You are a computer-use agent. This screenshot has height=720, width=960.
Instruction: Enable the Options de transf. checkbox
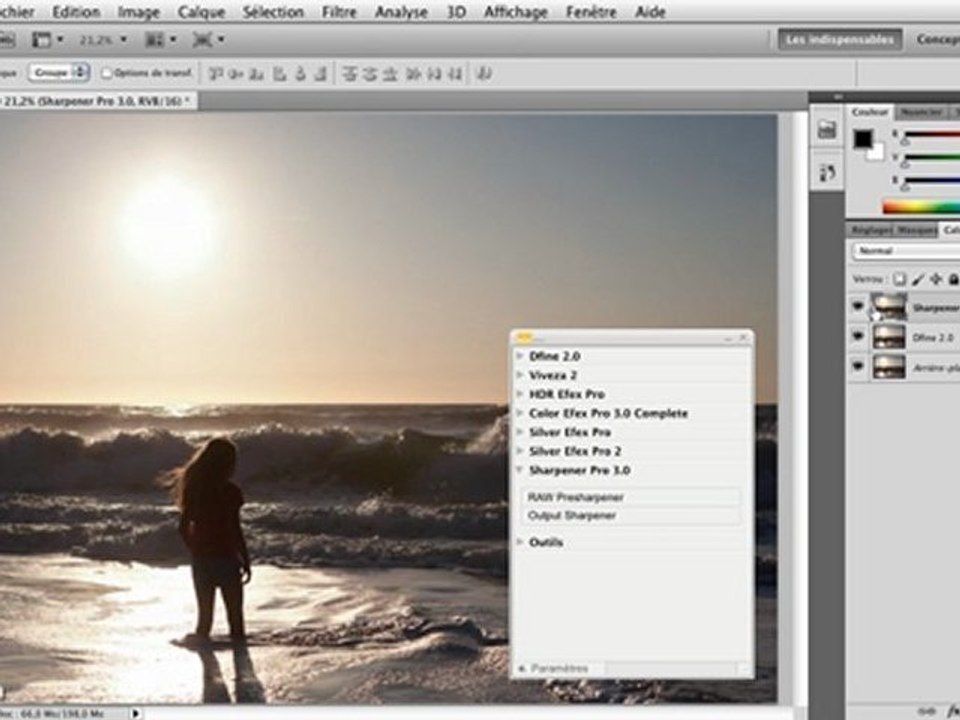(107, 73)
